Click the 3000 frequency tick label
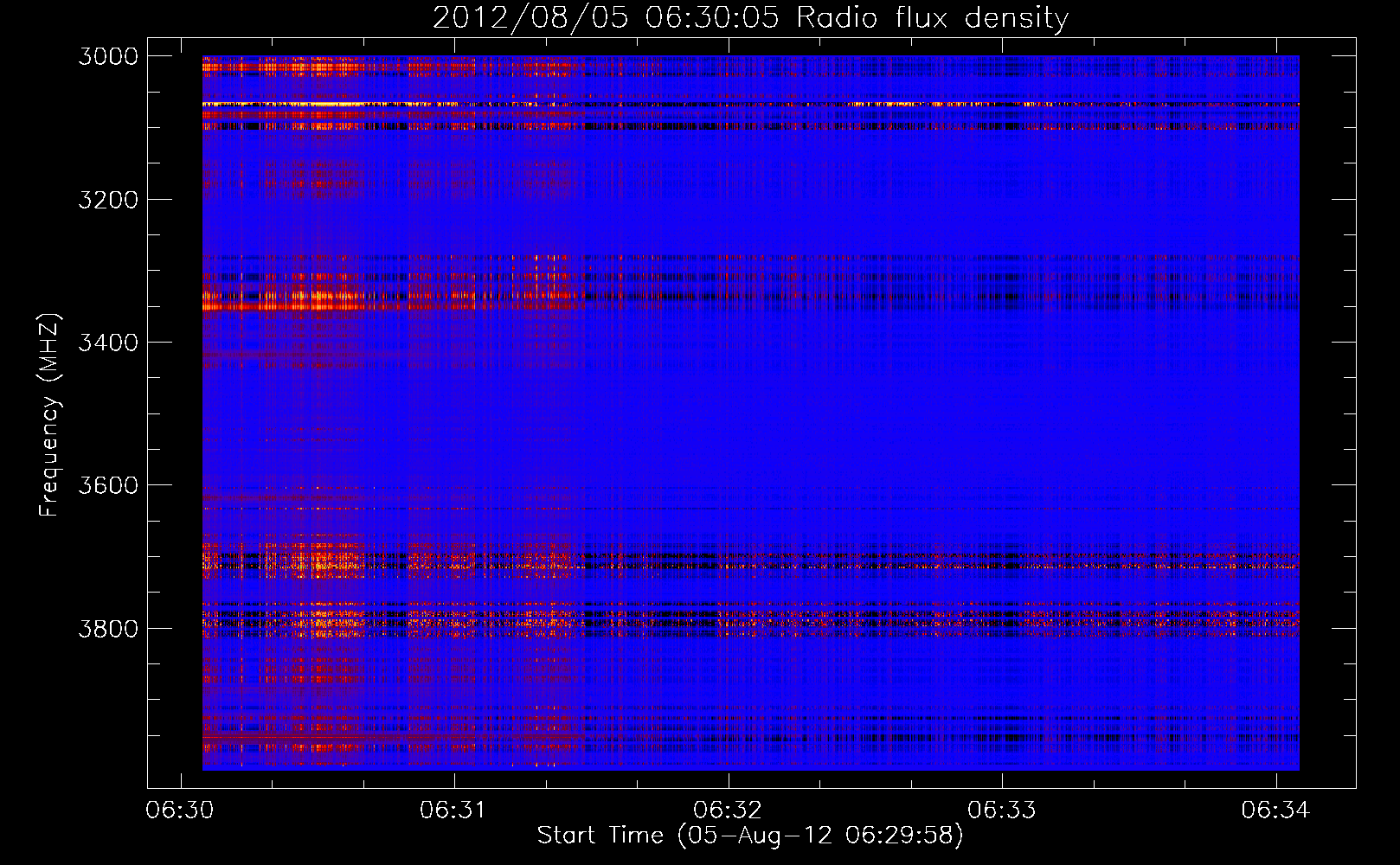Screen dimensions: 1400x865 tap(108, 56)
